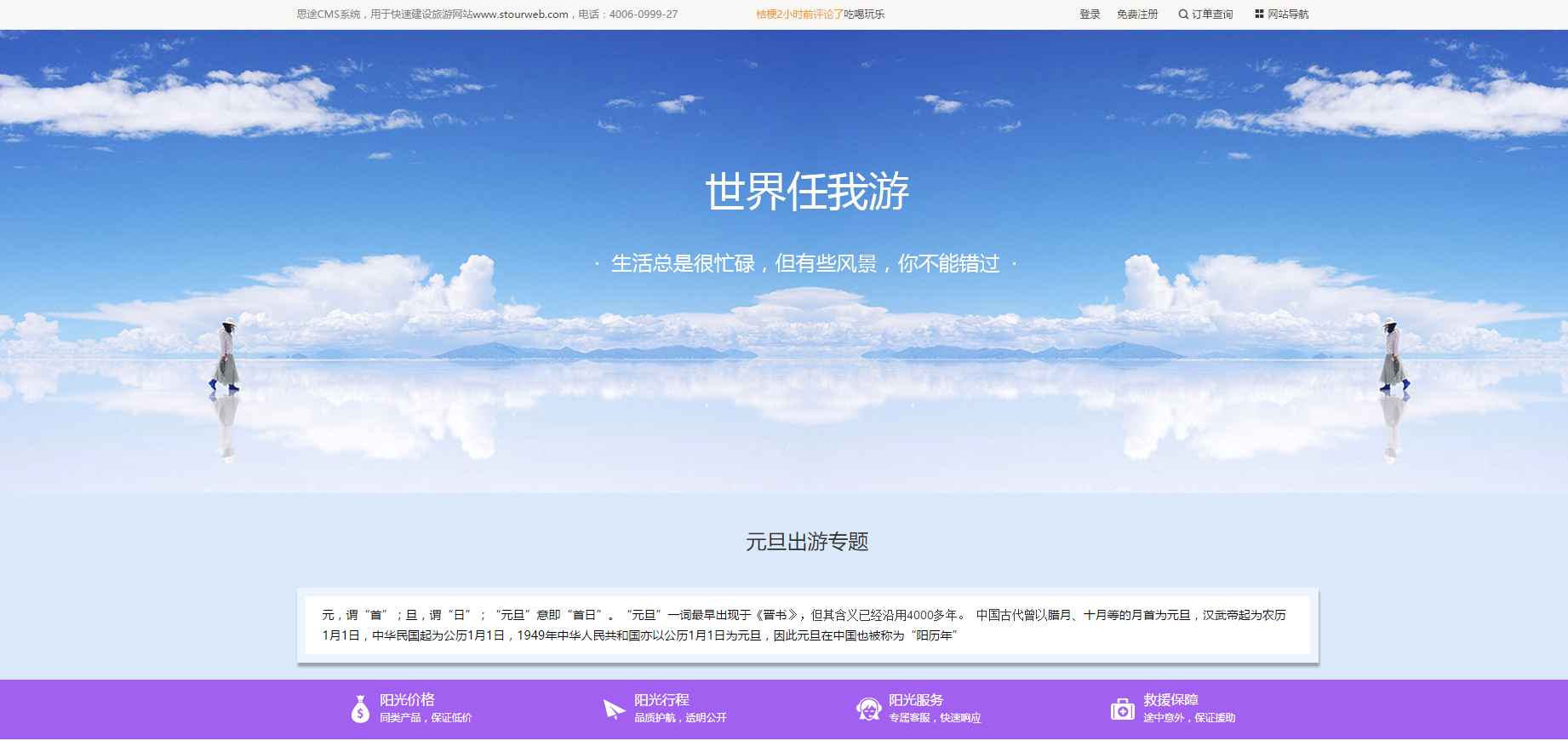Open the 登录 login link
The image size is (1568, 741).
tap(1090, 14)
